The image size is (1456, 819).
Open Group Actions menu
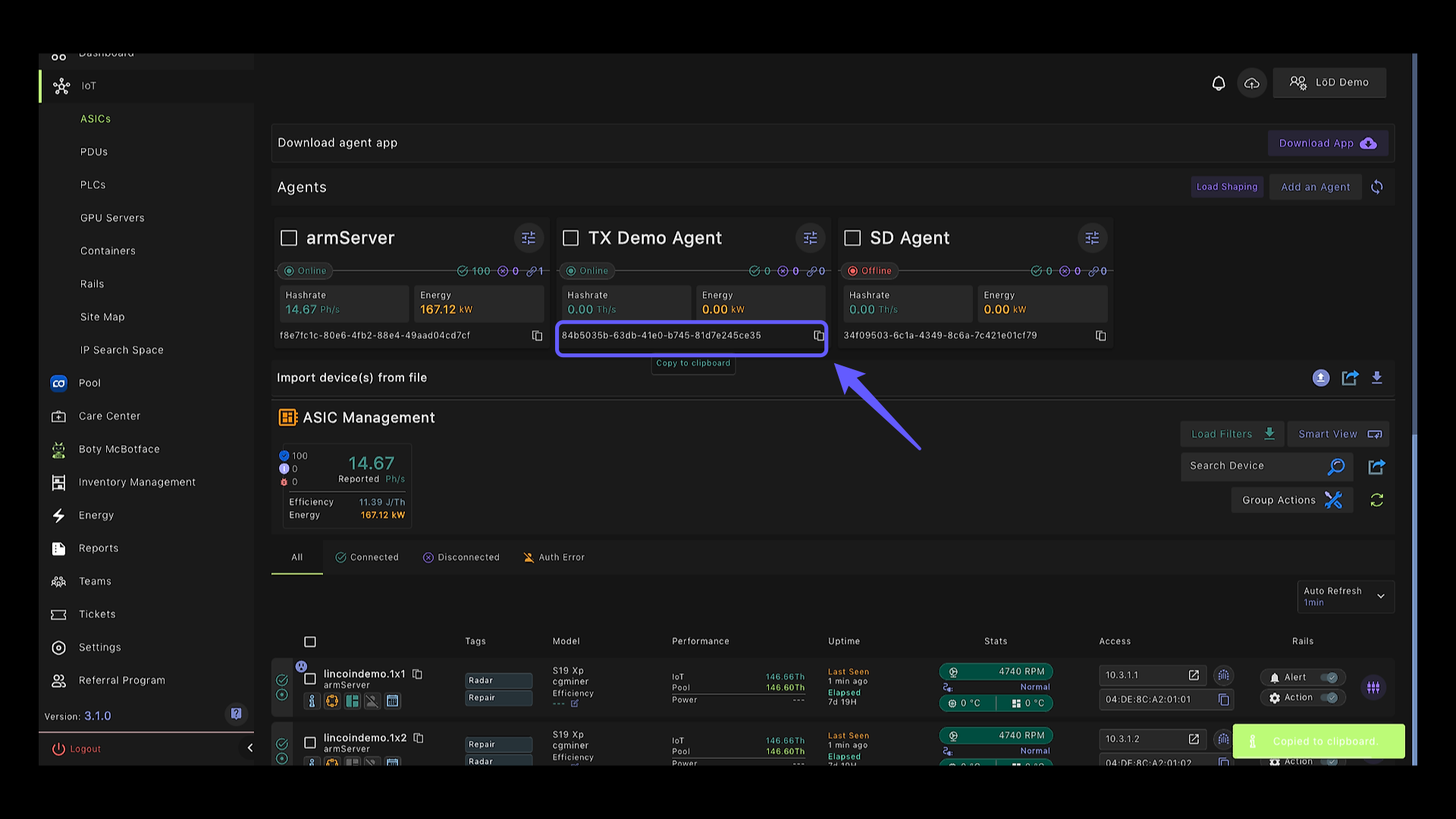1292,500
